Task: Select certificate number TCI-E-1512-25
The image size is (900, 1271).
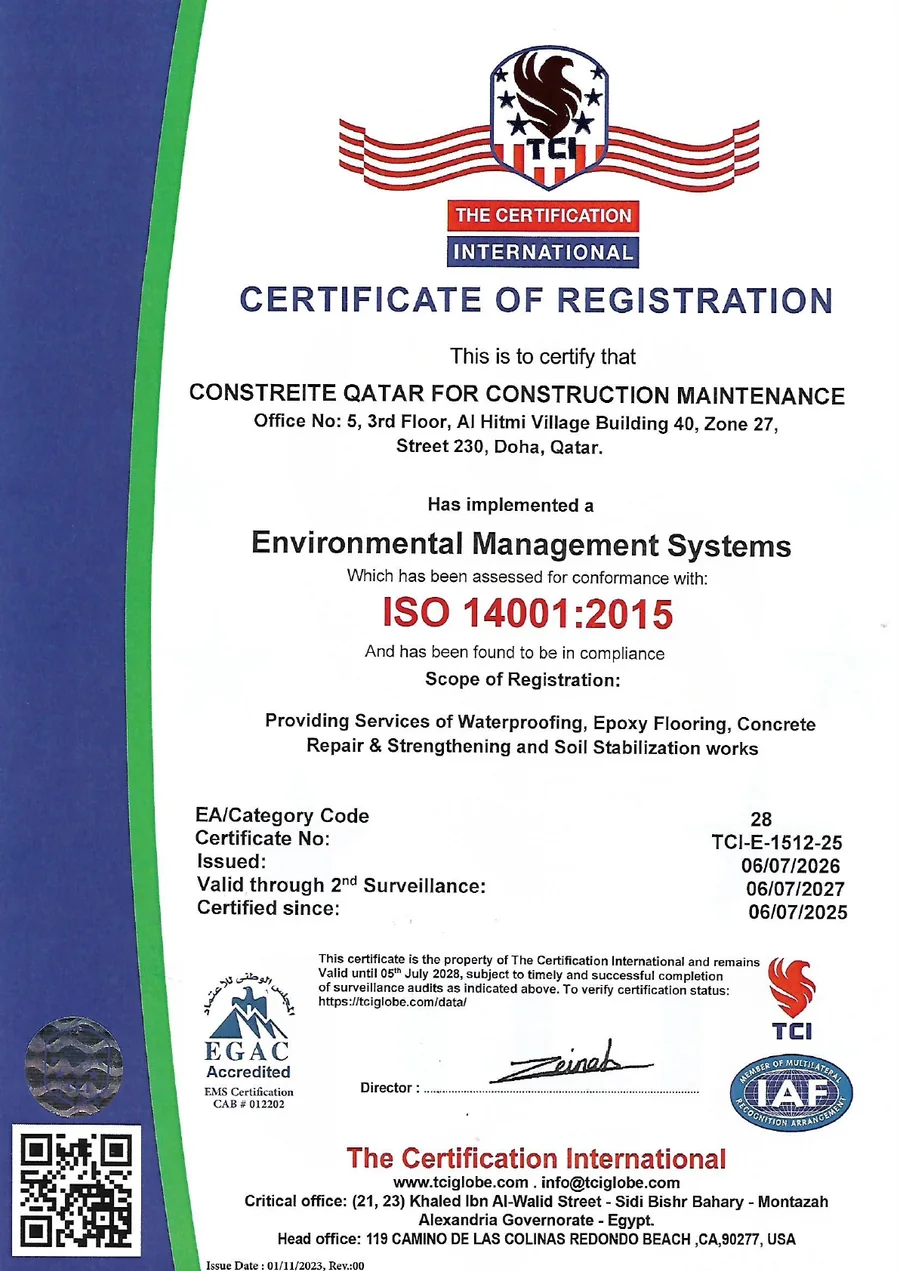Action: point(777,843)
